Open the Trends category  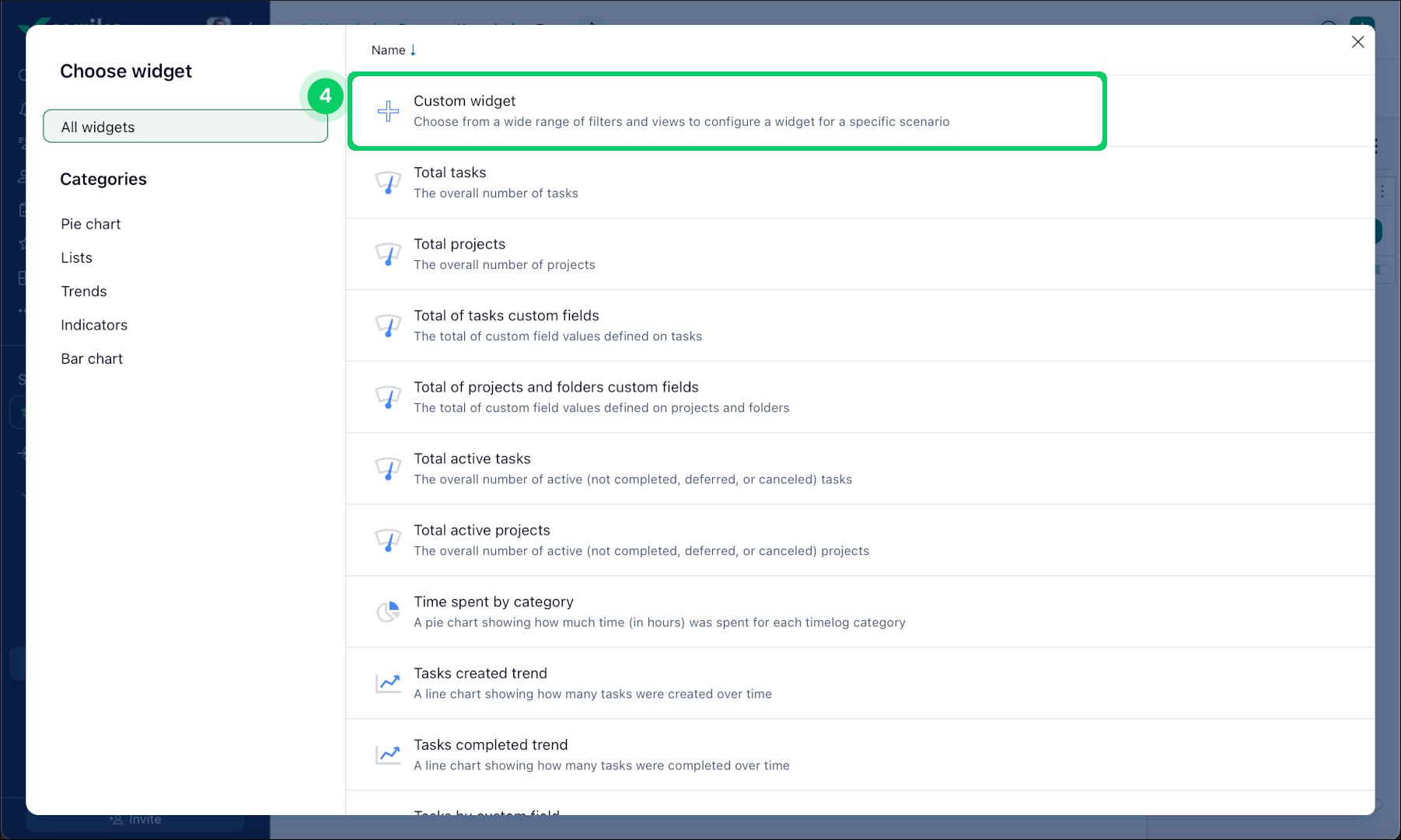click(83, 291)
